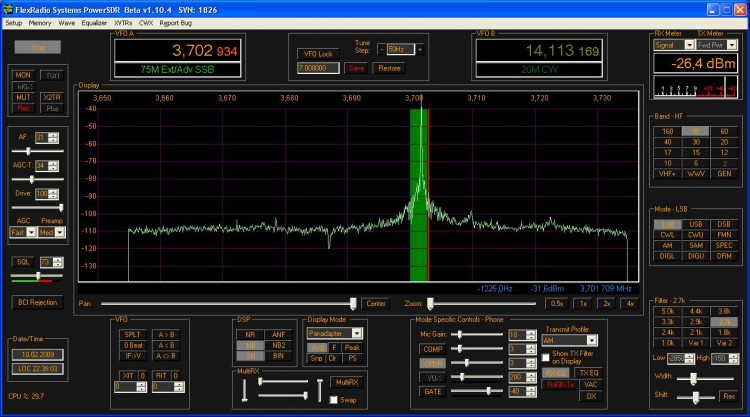Click the Stop button
750x417 pixels.
(x=38, y=47)
